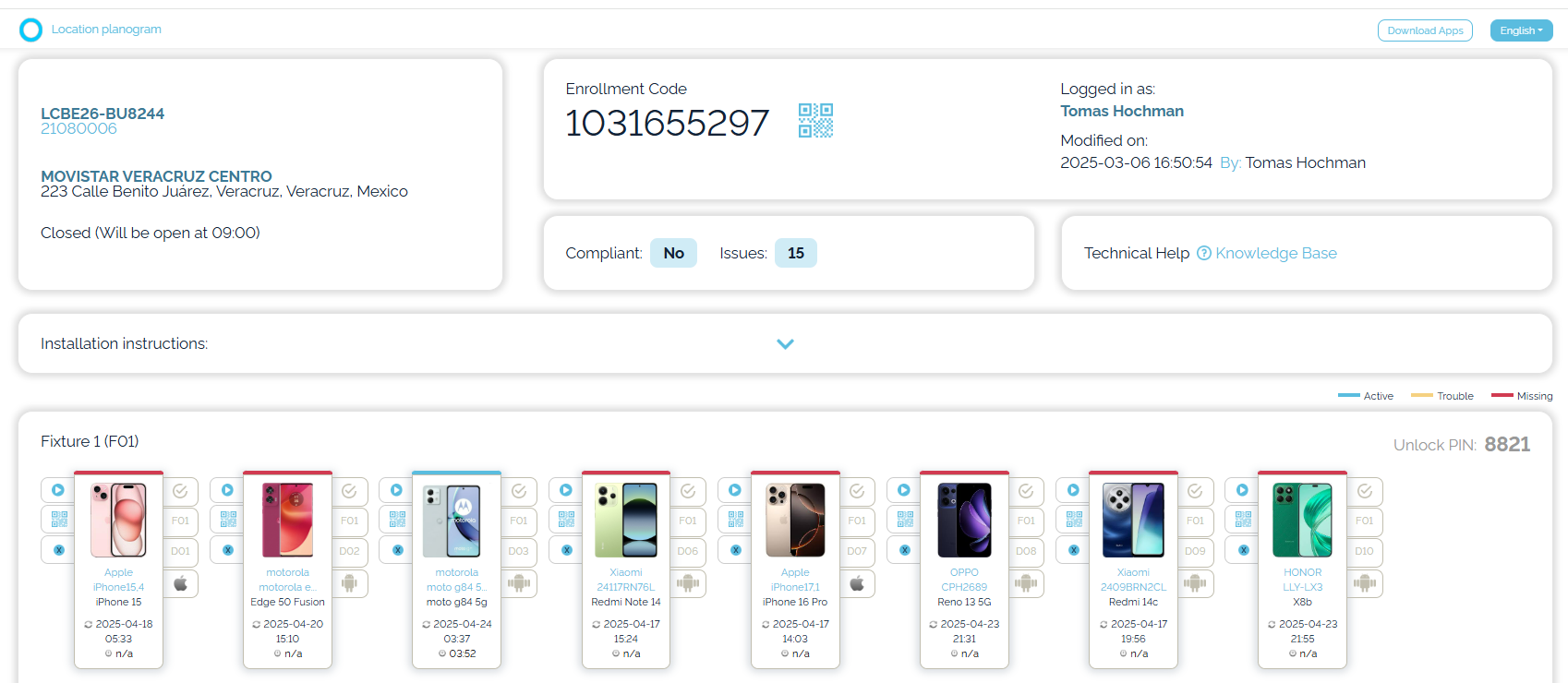Click the Unlock PIN value 8821
The image size is (1568, 683).
pyautogui.click(x=1507, y=444)
